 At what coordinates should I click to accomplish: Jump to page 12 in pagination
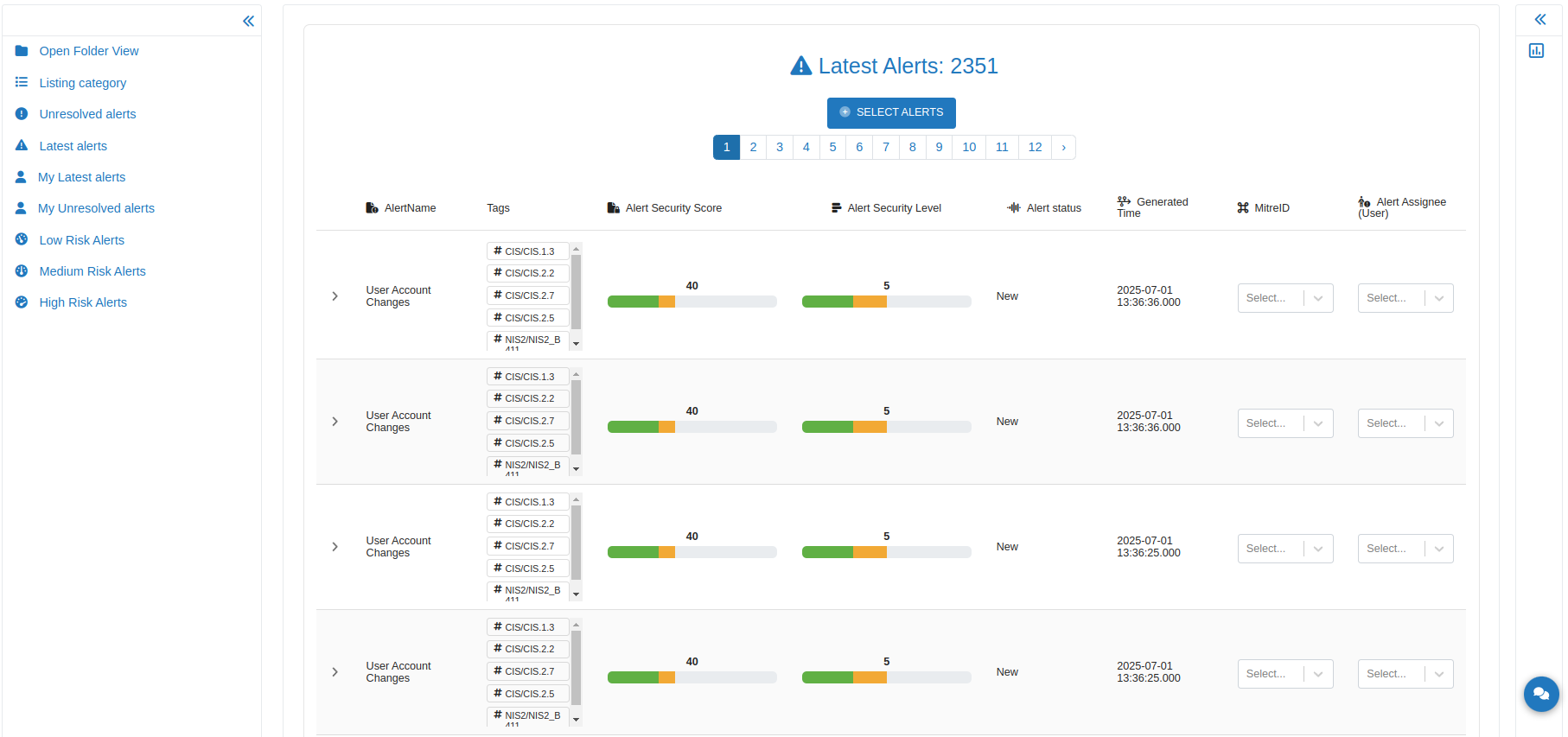coord(1035,147)
